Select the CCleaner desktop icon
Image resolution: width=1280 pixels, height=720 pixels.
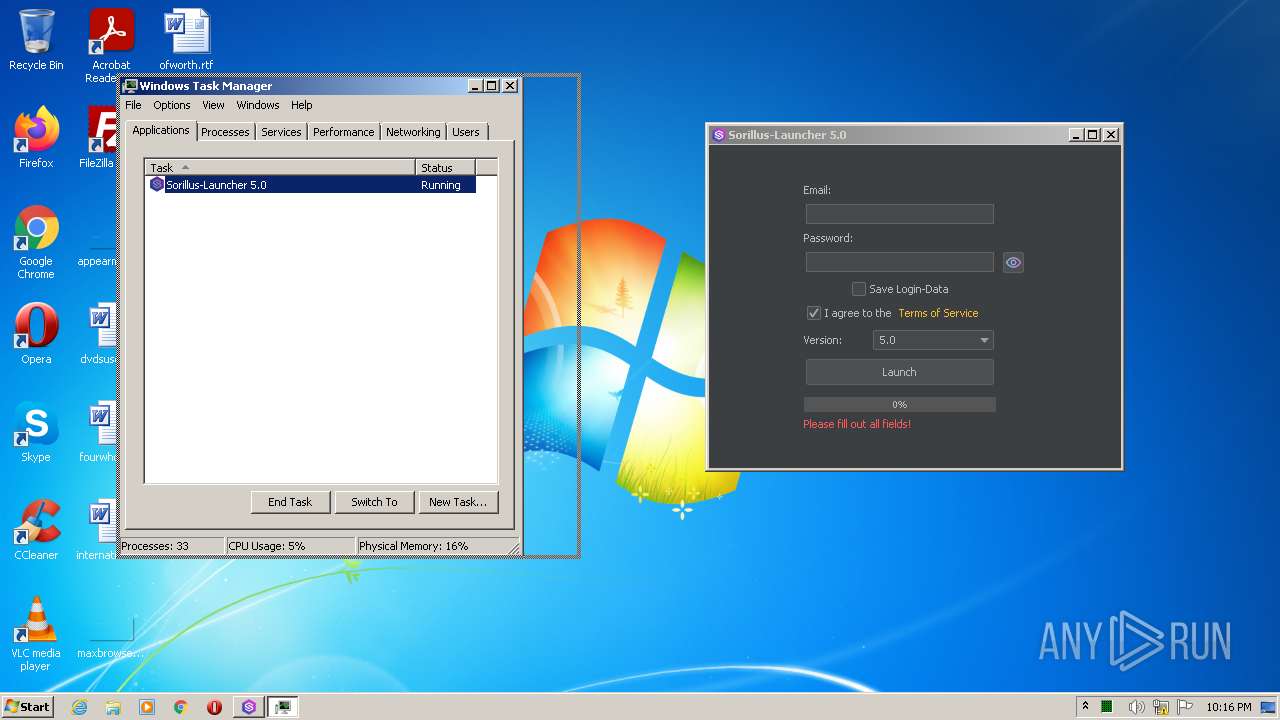(36, 530)
